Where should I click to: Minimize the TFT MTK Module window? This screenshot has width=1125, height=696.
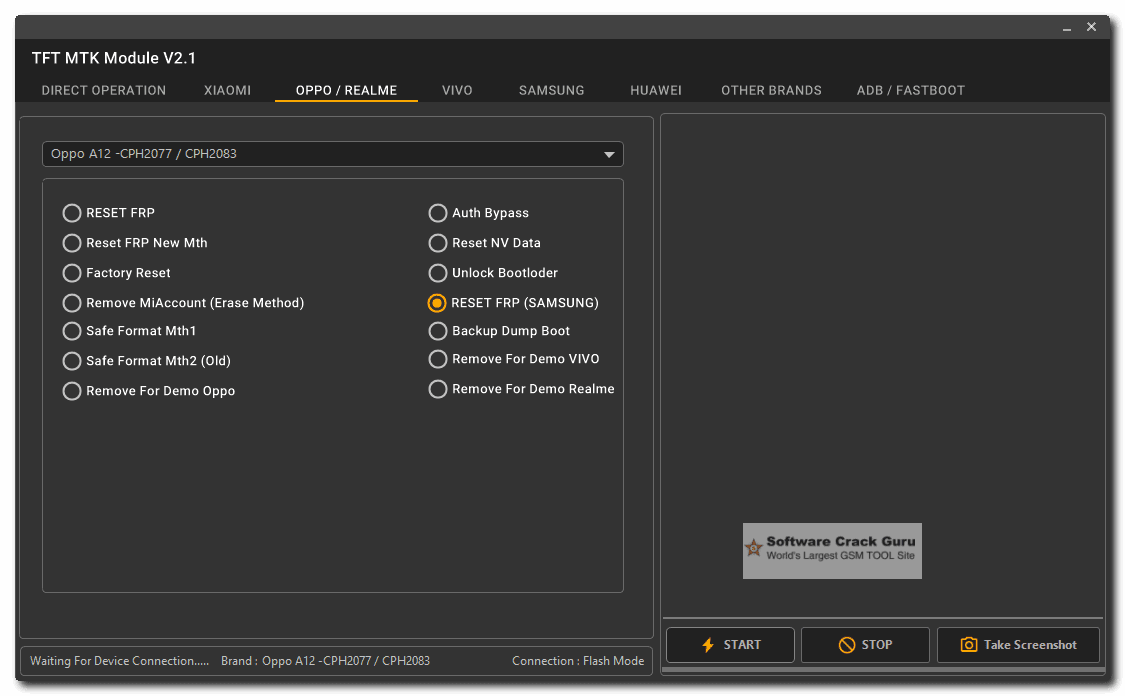[x=1067, y=28]
